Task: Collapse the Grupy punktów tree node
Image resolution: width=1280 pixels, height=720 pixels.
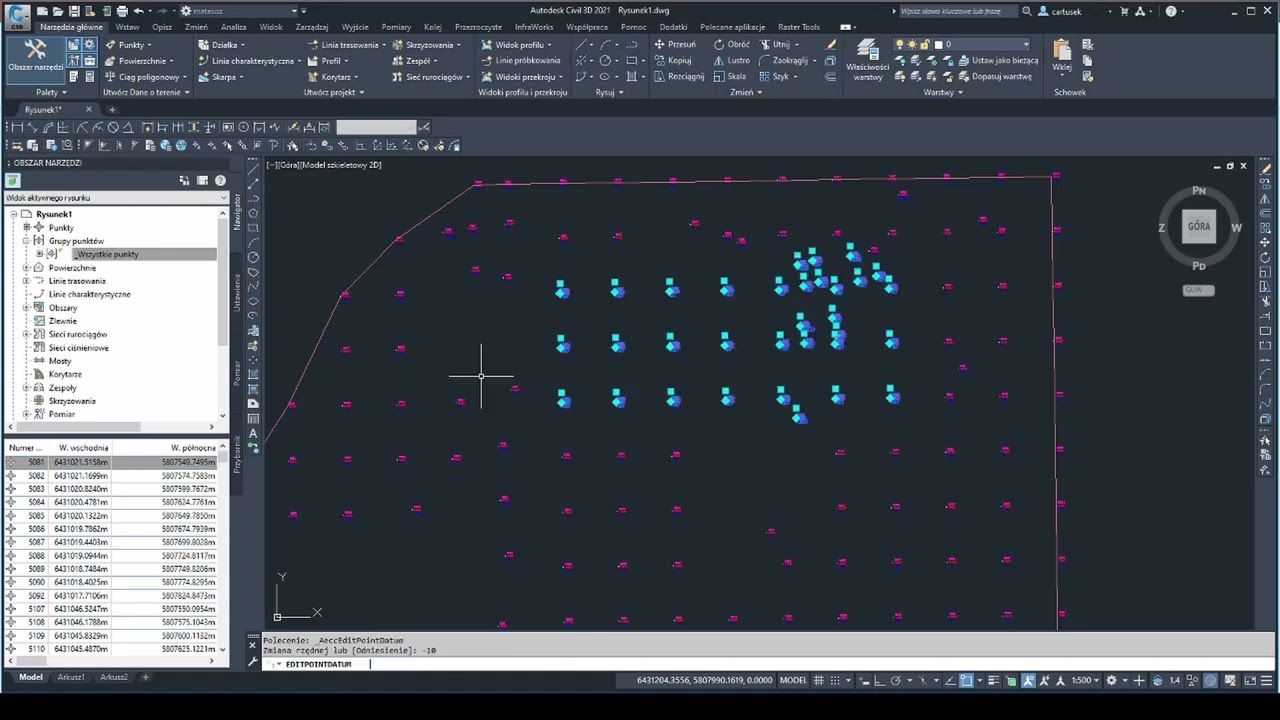Action: pyautogui.click(x=26, y=241)
